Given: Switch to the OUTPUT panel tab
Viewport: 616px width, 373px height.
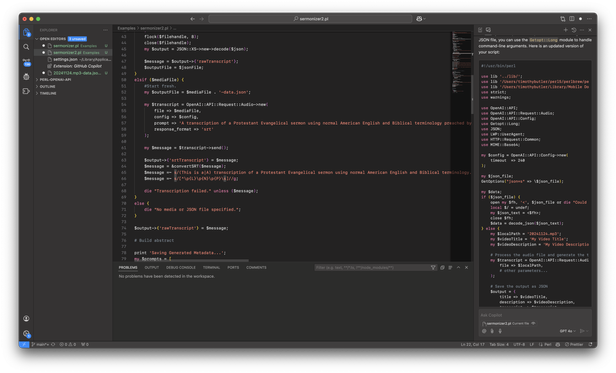Looking at the screenshot, I should tap(152, 267).
